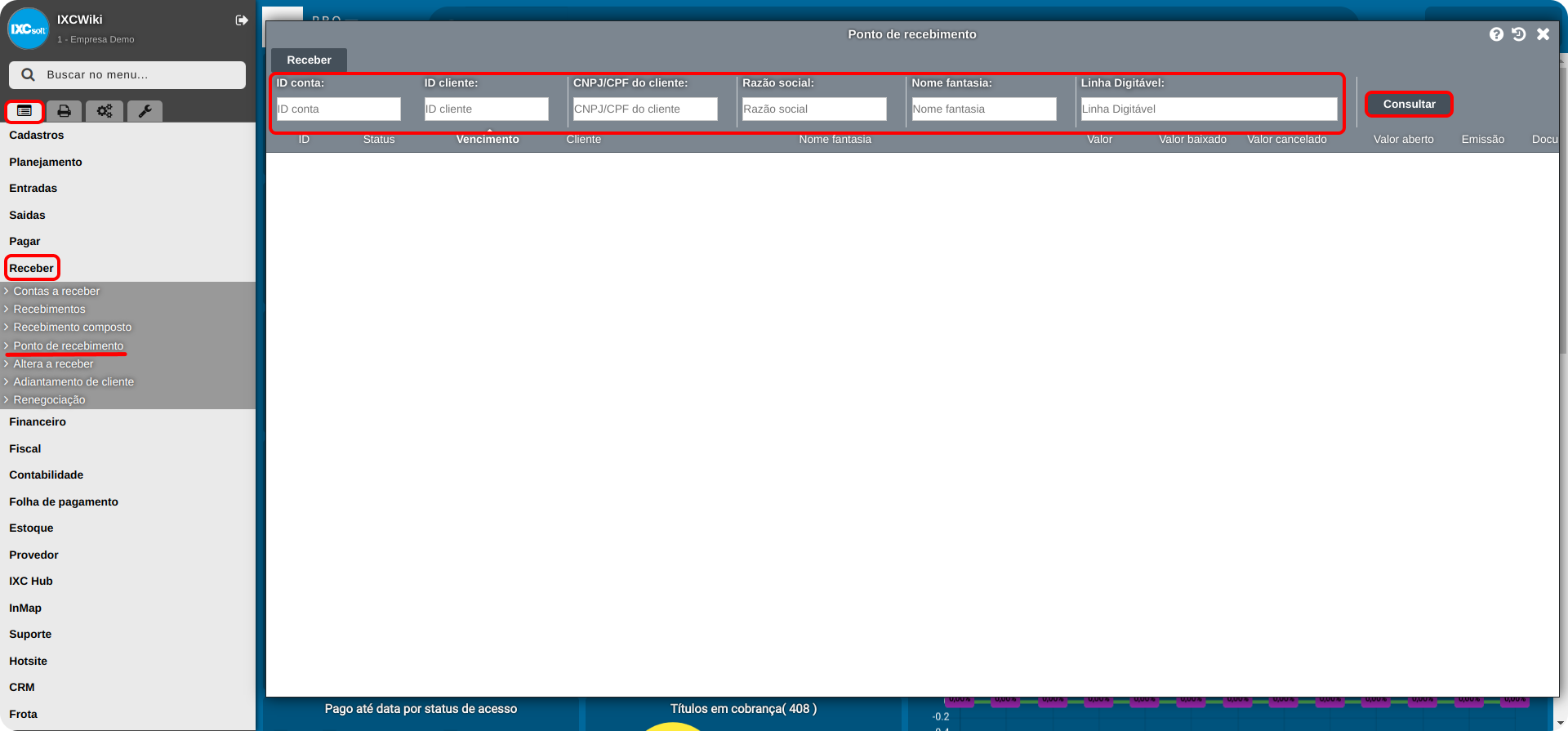Sort by the Valor column header
This screenshot has width=1568, height=731.
pyautogui.click(x=1099, y=140)
